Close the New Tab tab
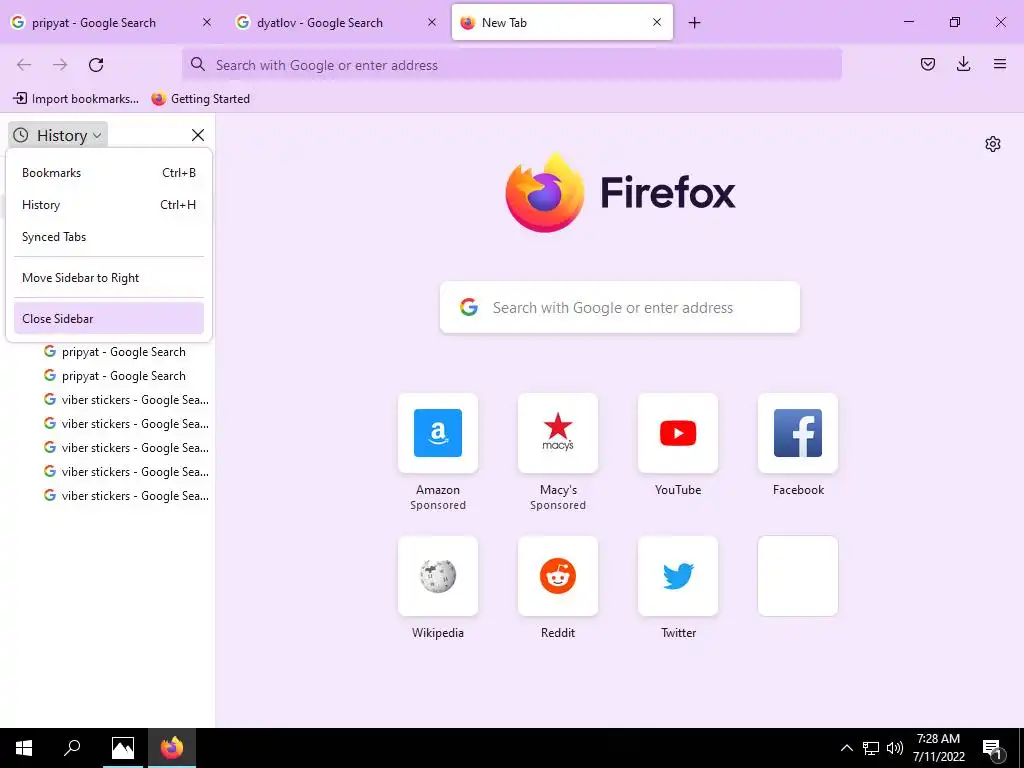 point(657,22)
